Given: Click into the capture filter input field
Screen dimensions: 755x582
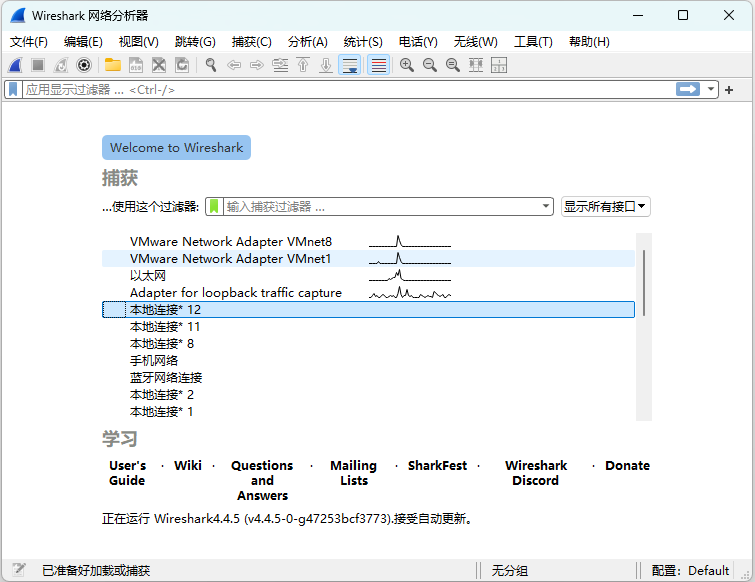Looking at the screenshot, I should click(x=382, y=207).
